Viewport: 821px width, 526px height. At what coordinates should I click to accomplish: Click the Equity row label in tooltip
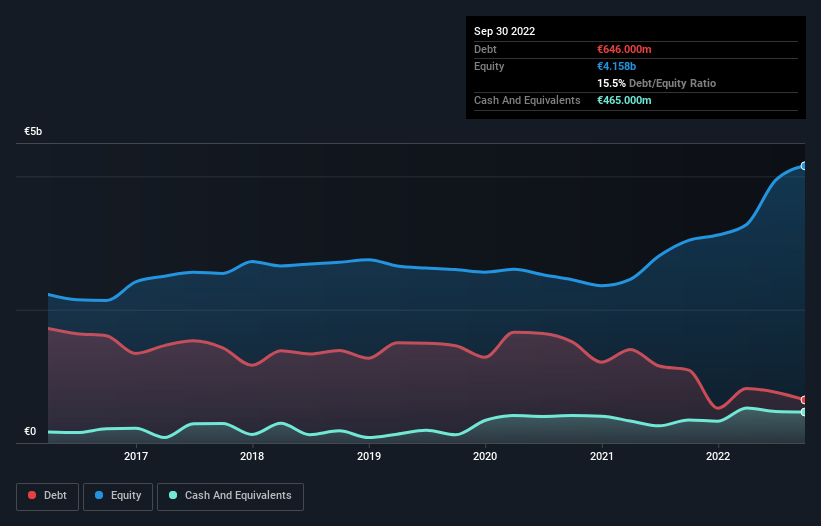coord(489,66)
